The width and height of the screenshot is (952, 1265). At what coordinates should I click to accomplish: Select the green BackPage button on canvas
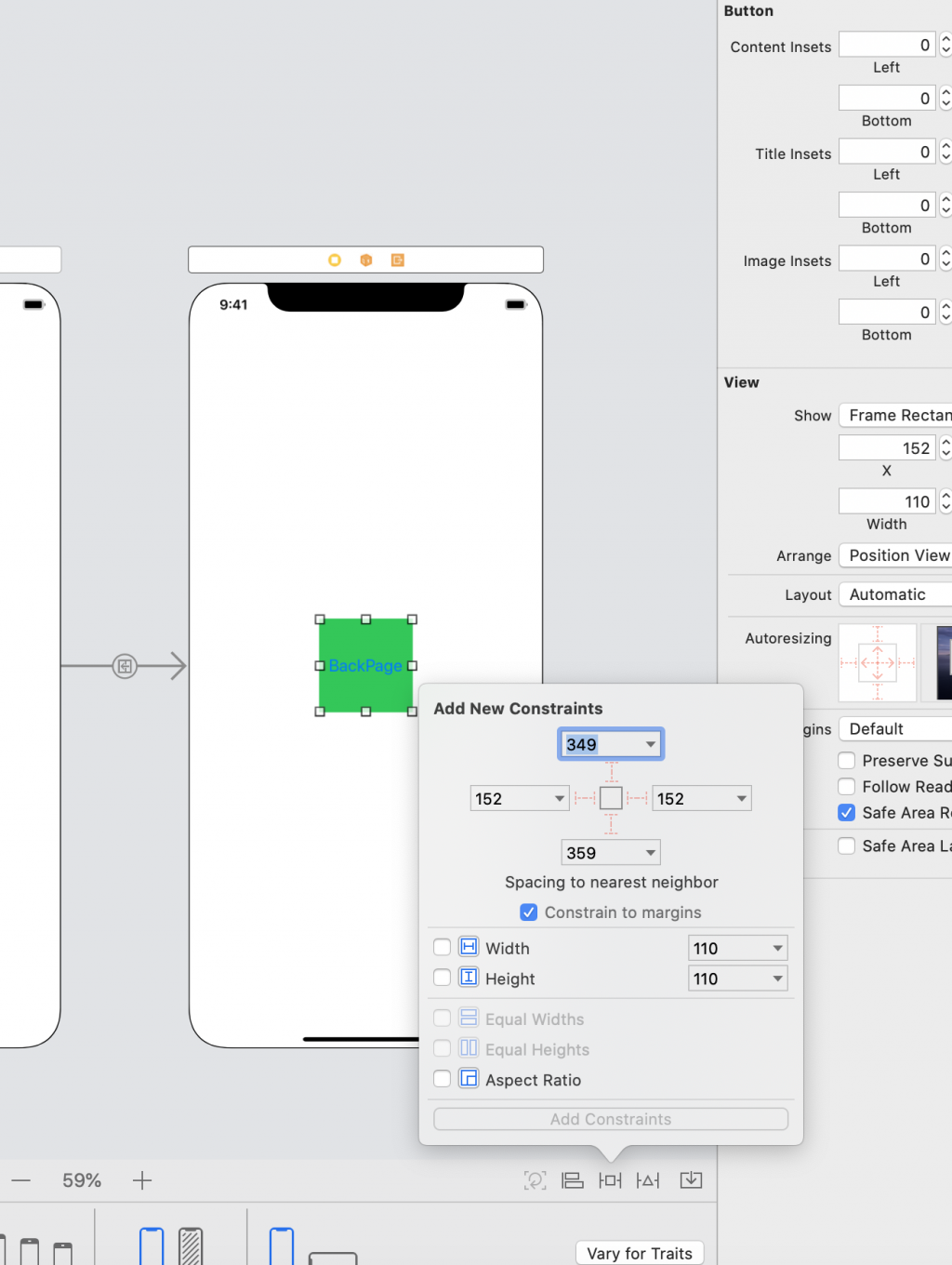click(365, 666)
